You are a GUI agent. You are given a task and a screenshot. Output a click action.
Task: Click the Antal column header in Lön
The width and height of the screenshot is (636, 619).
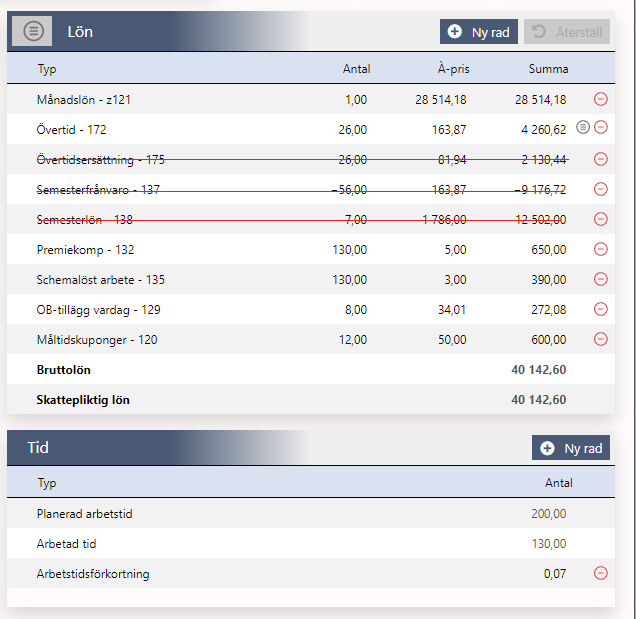point(357,69)
